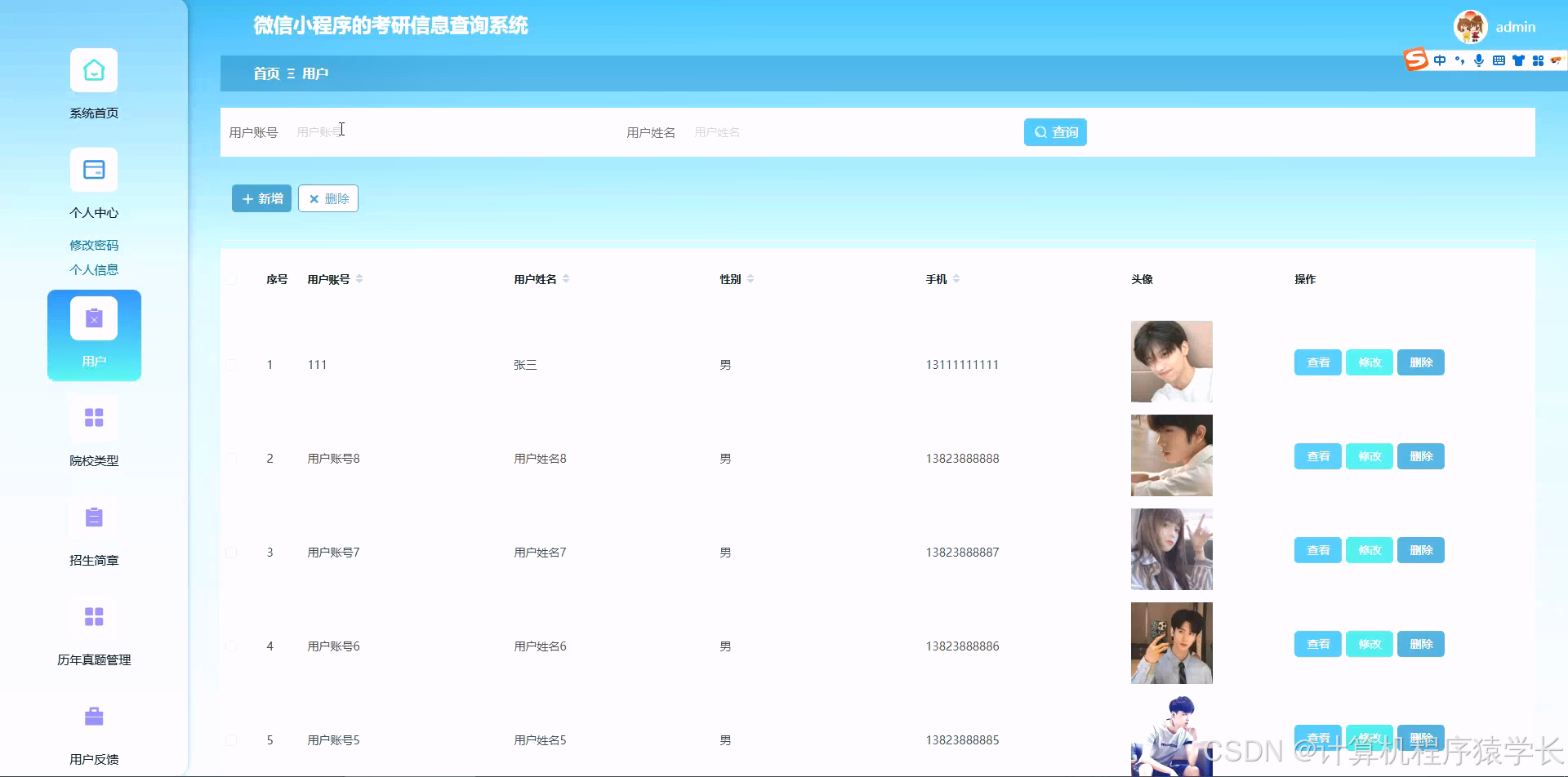Open 用户反馈 via its briefcase icon
The width and height of the screenshot is (1568, 777).
(x=93, y=716)
